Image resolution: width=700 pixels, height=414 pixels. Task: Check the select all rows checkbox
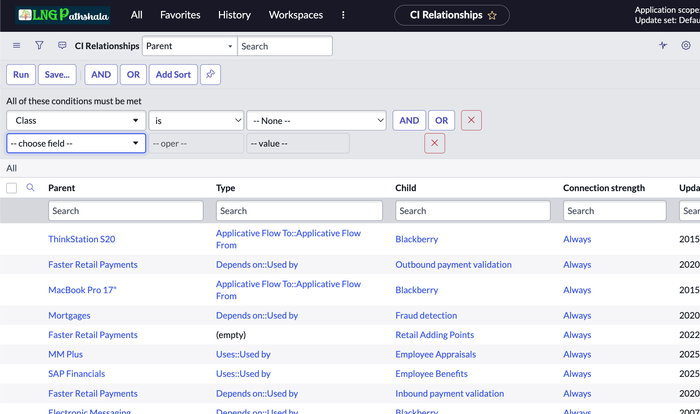click(12, 188)
